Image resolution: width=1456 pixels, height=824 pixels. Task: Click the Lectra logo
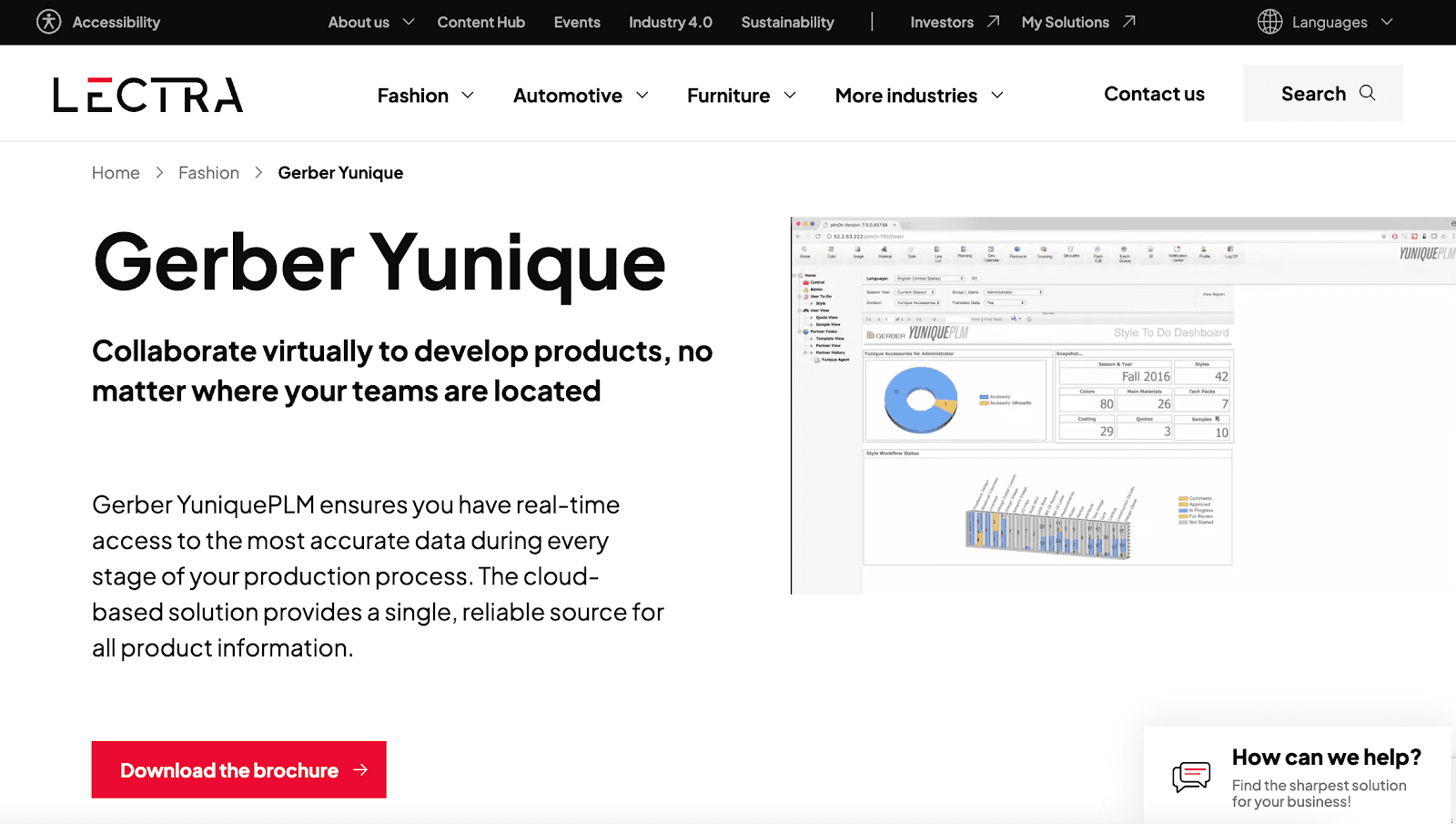(x=148, y=95)
